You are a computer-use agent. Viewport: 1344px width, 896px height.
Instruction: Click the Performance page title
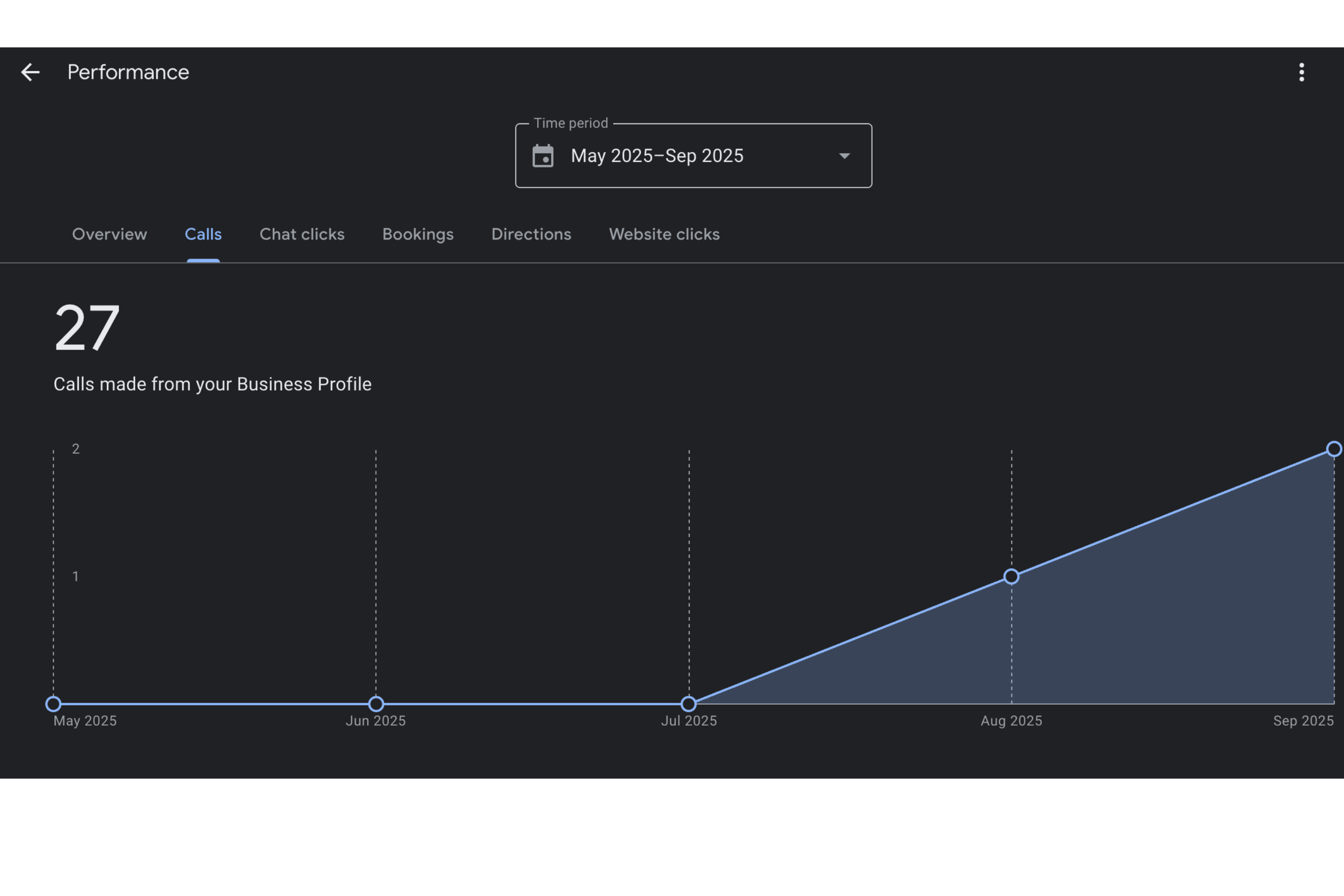[128, 72]
